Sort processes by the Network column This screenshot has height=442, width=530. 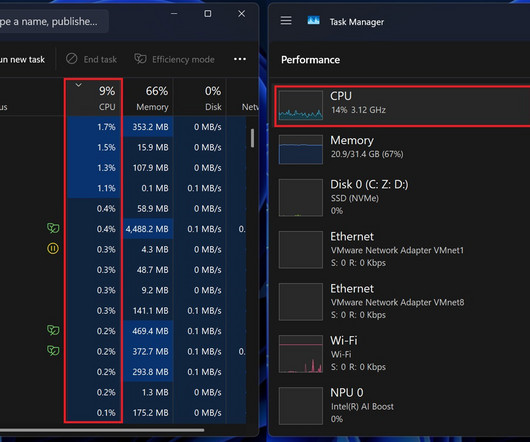click(x=243, y=97)
